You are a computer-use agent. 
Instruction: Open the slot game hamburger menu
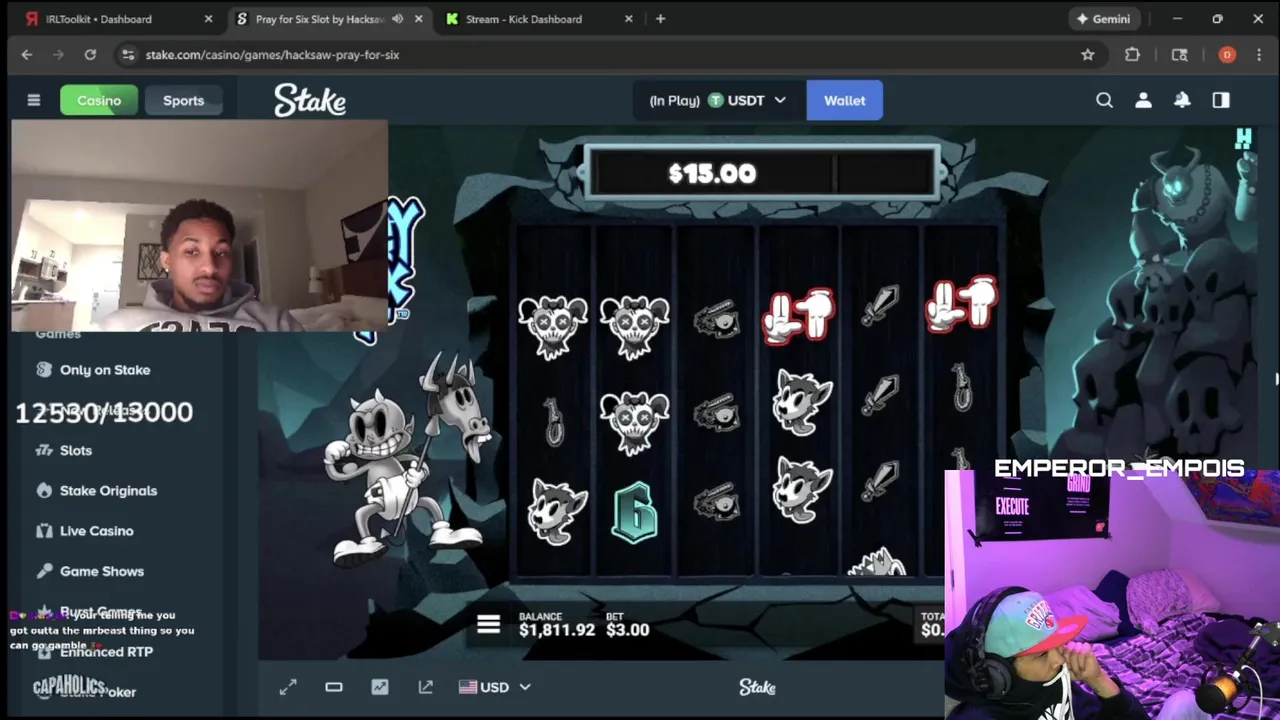pyautogui.click(x=488, y=625)
